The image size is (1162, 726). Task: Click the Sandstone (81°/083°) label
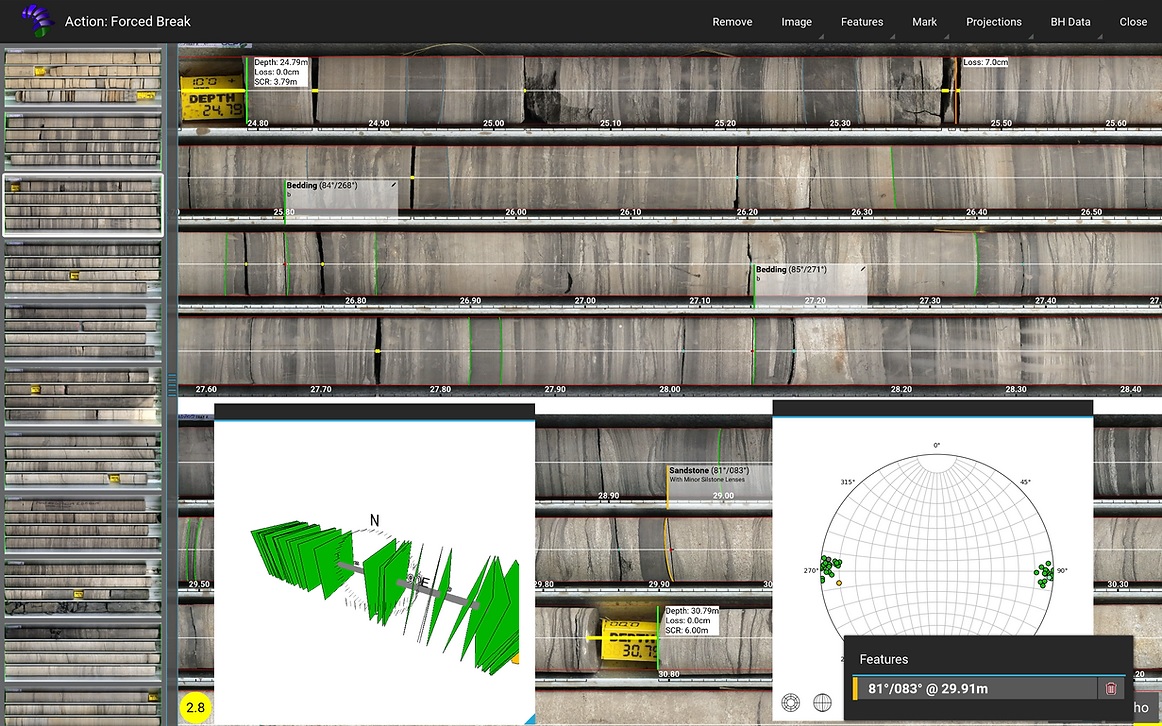[709, 470]
